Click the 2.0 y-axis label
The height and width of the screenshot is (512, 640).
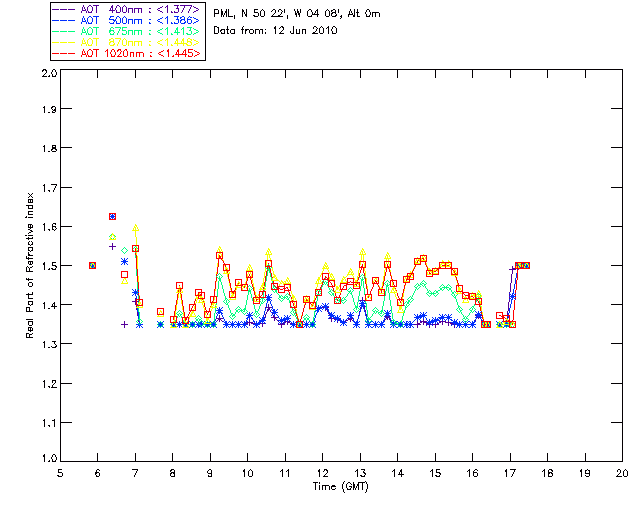click(x=49, y=73)
